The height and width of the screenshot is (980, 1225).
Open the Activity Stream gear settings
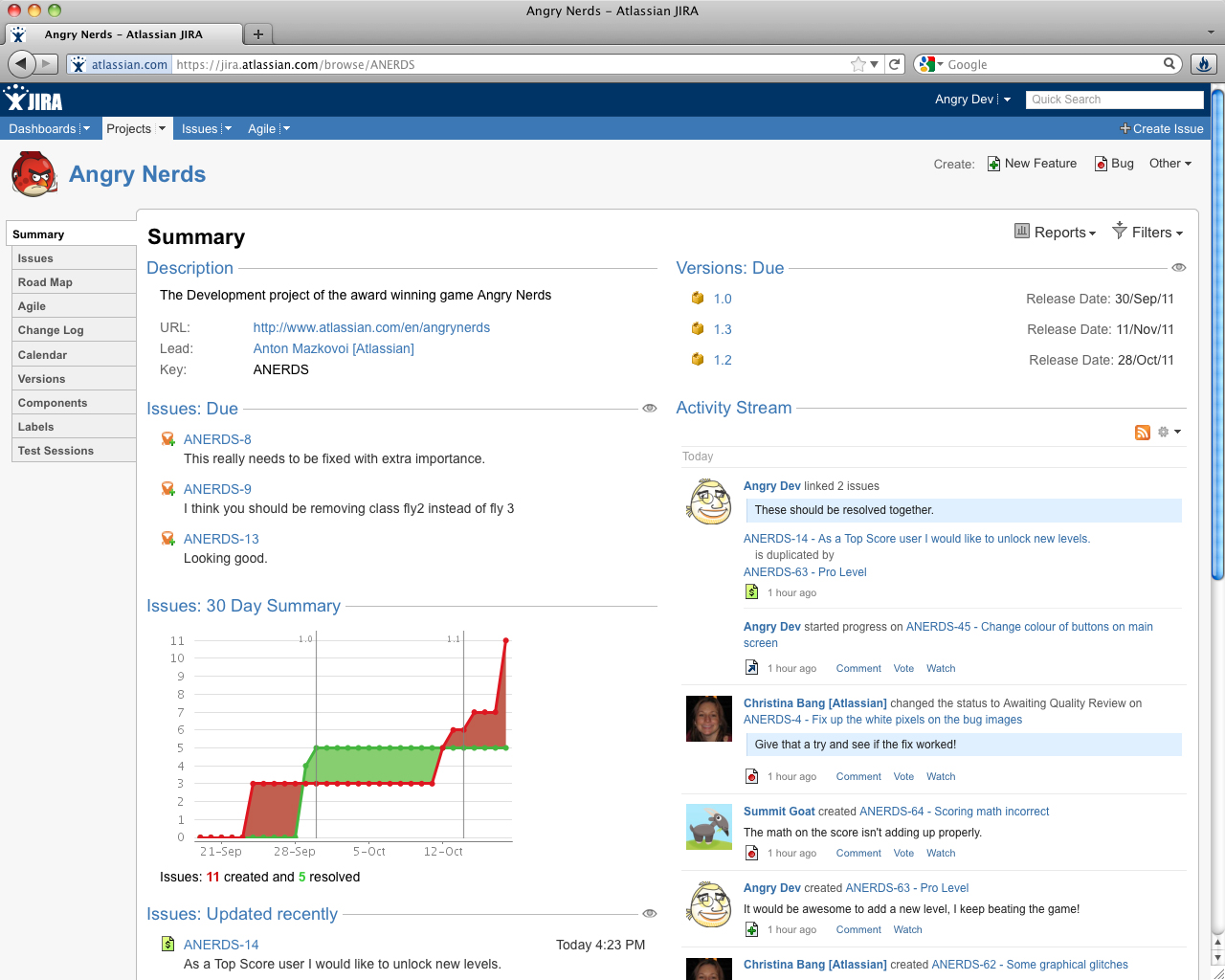coord(1164,432)
